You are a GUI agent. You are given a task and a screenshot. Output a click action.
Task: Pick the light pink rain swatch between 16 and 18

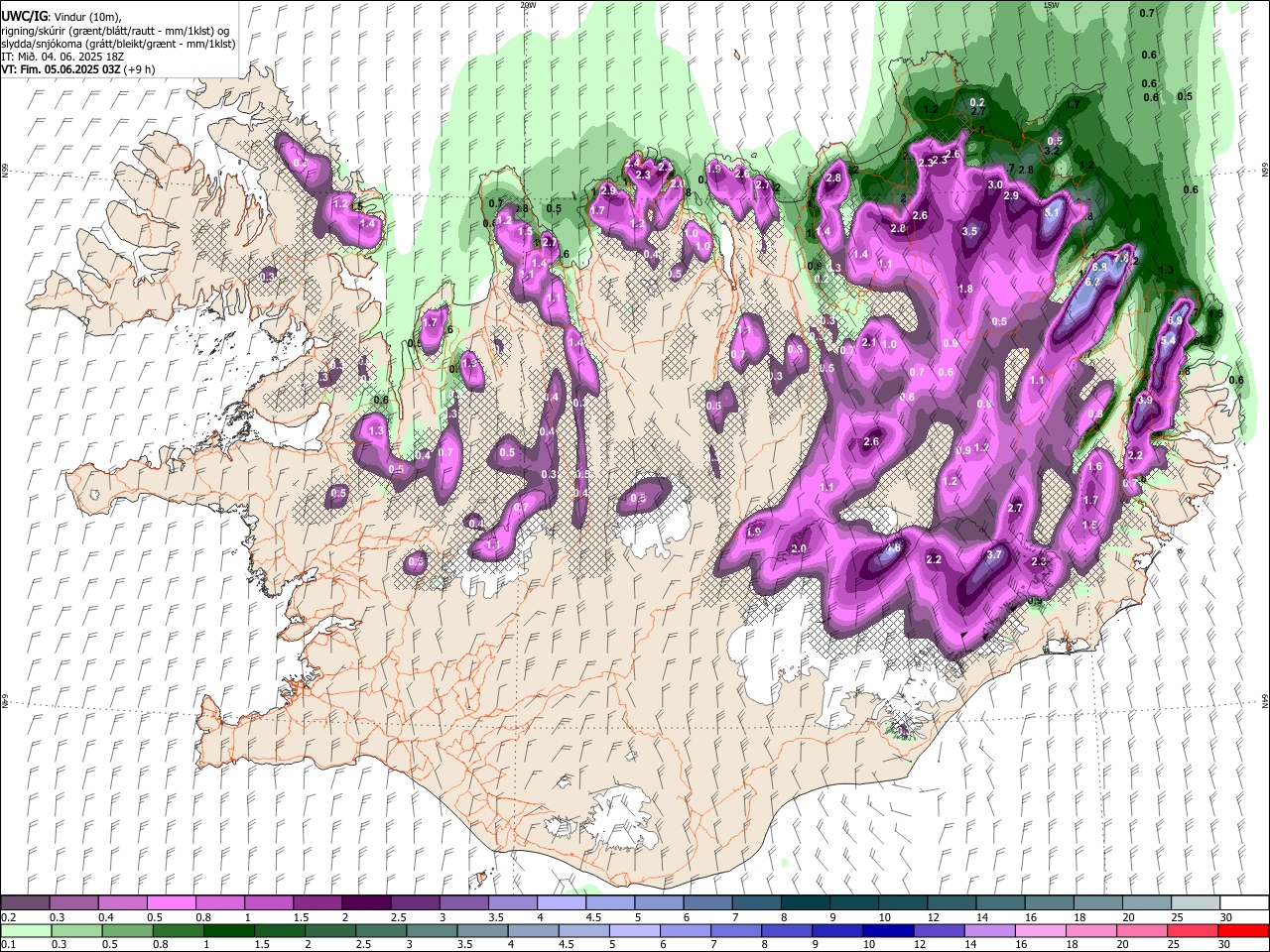click(1040, 930)
